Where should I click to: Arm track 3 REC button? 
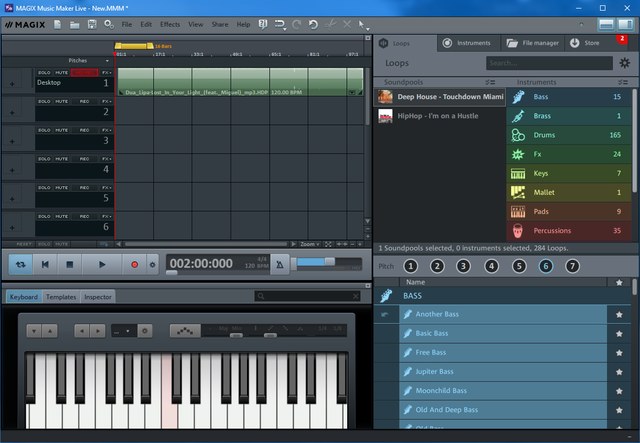click(x=84, y=130)
